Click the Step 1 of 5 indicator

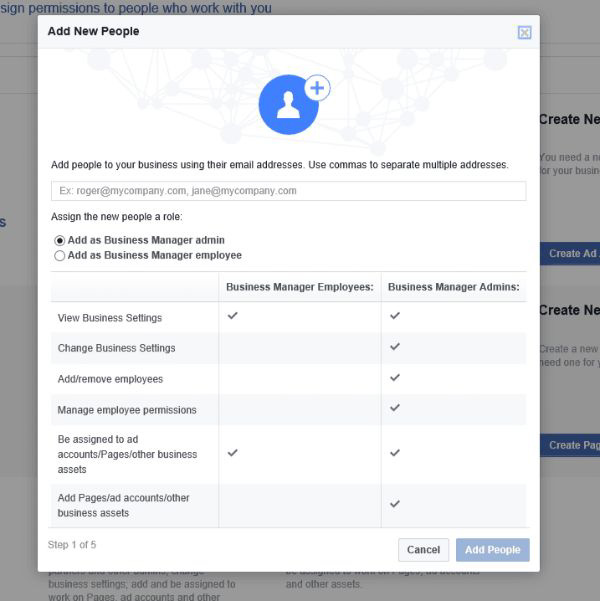(73, 545)
